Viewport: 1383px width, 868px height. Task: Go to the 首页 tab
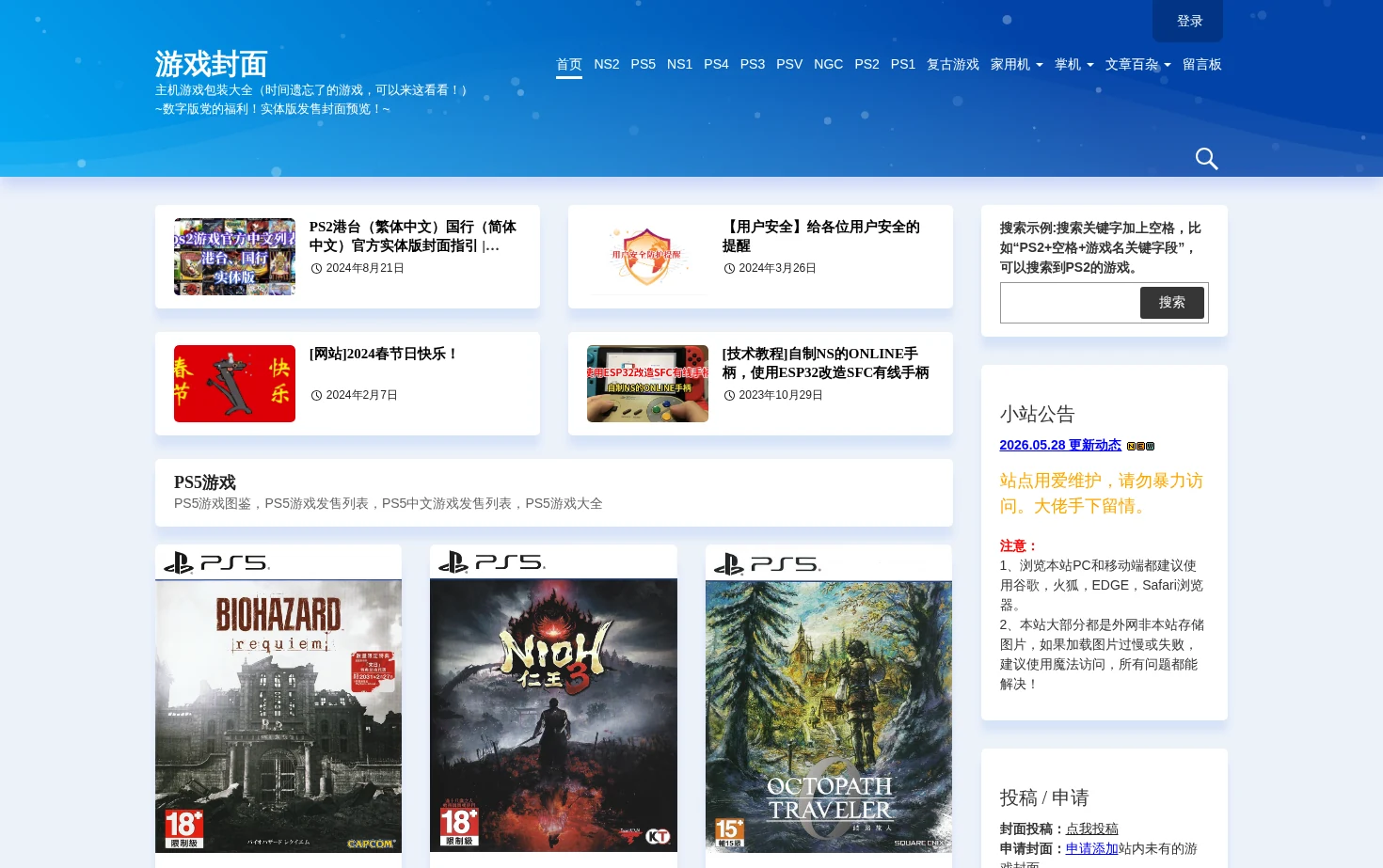(x=569, y=64)
